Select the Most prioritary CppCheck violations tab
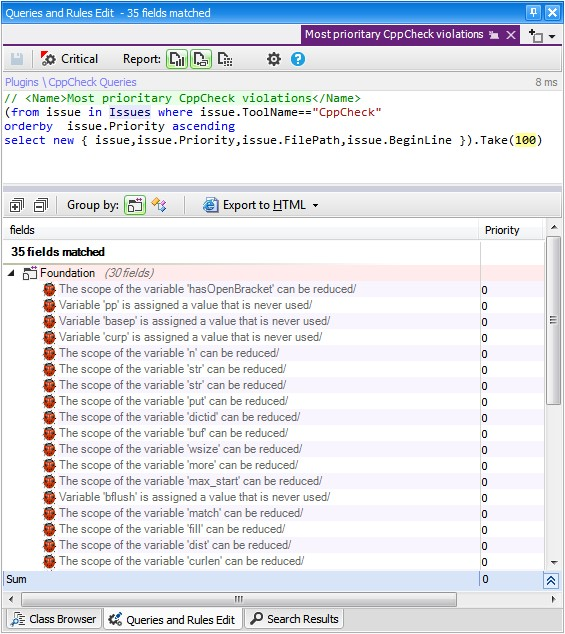This screenshot has height=634, width=565. click(394, 34)
